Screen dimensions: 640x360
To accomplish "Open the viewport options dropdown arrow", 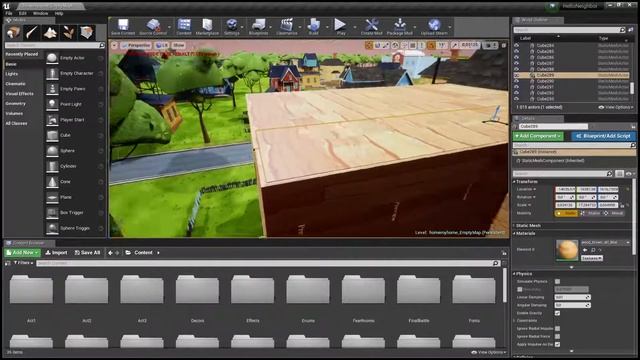I will [115, 45].
